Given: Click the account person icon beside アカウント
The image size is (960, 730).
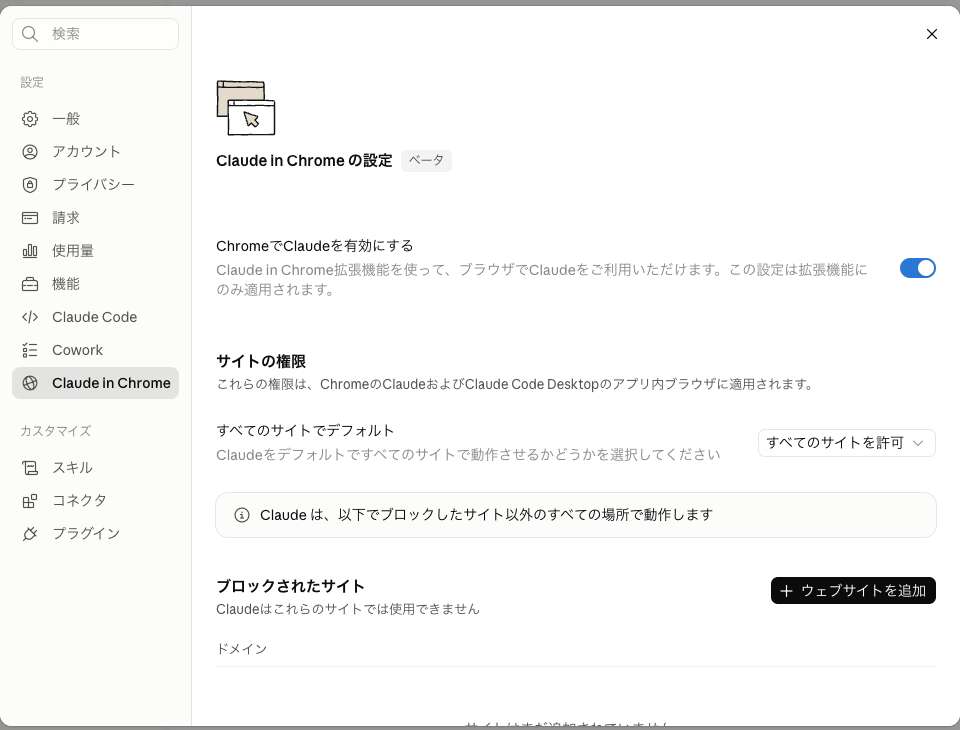Looking at the screenshot, I should (29, 152).
